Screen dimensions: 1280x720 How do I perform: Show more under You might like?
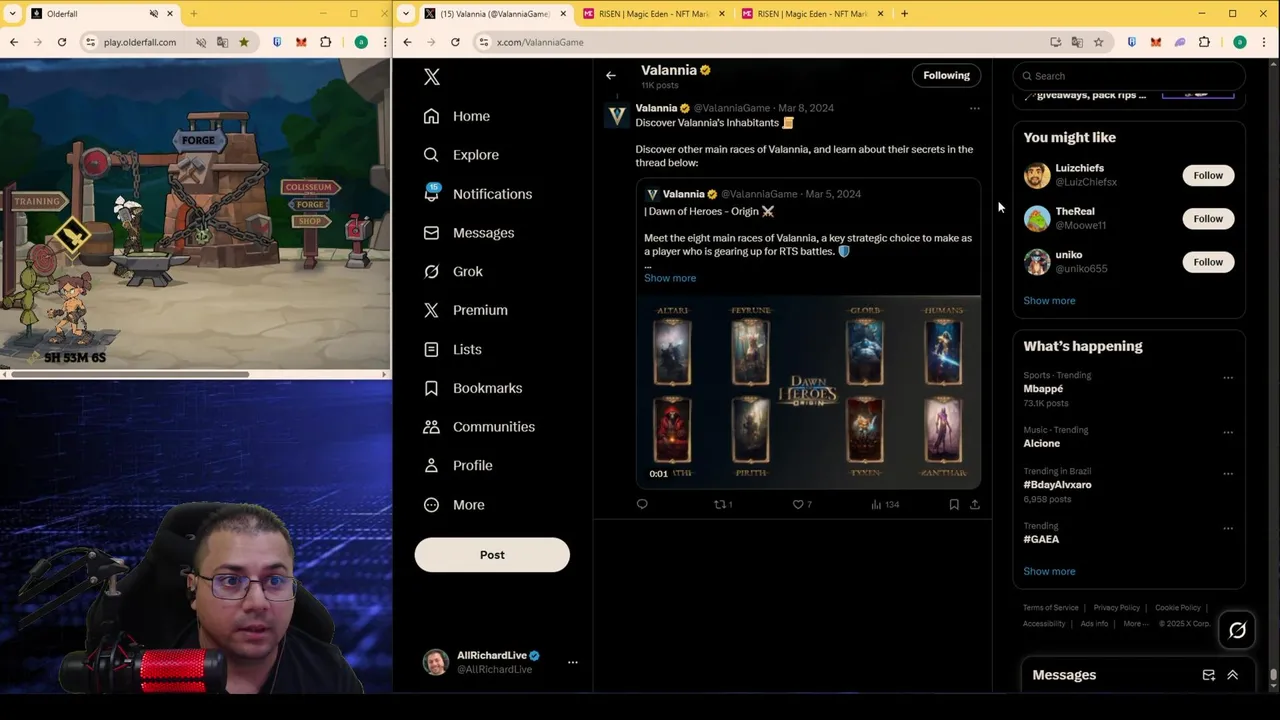tap(1049, 301)
